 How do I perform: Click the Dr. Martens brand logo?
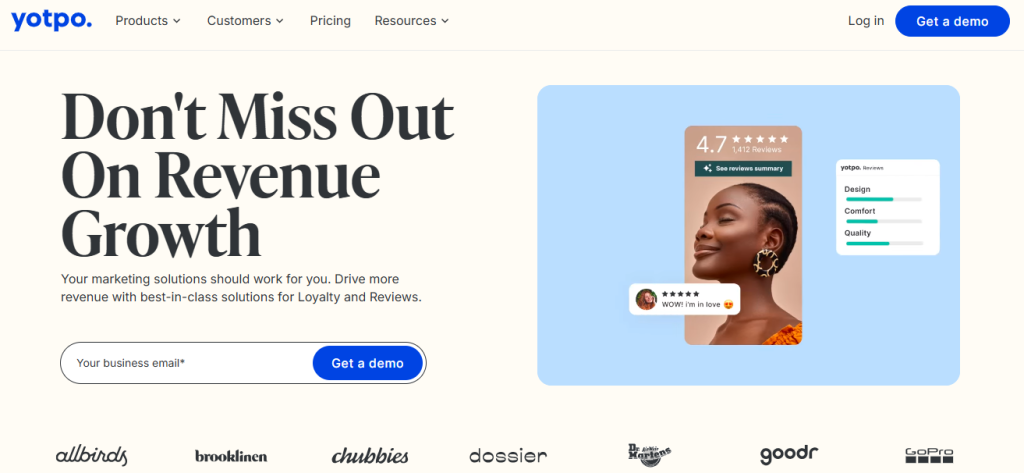648,455
